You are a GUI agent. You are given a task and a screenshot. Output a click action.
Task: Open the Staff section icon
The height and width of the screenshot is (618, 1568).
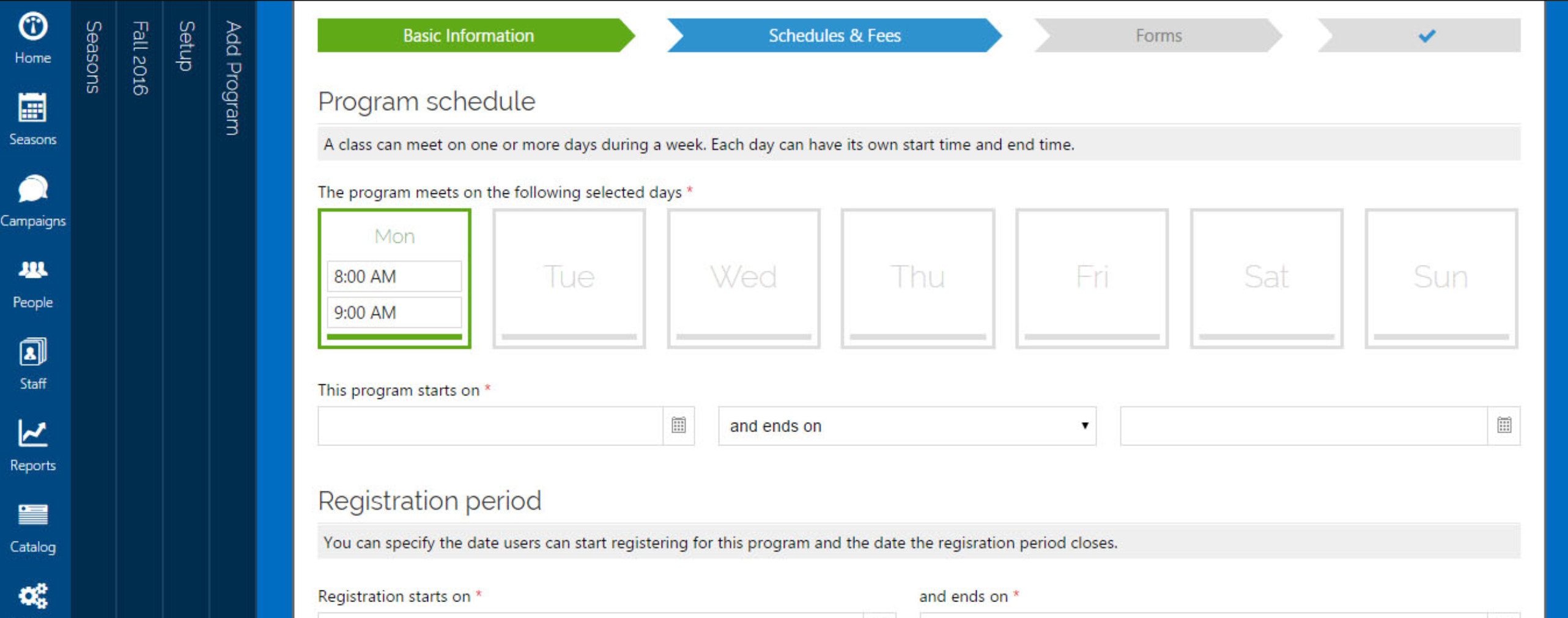[x=32, y=352]
